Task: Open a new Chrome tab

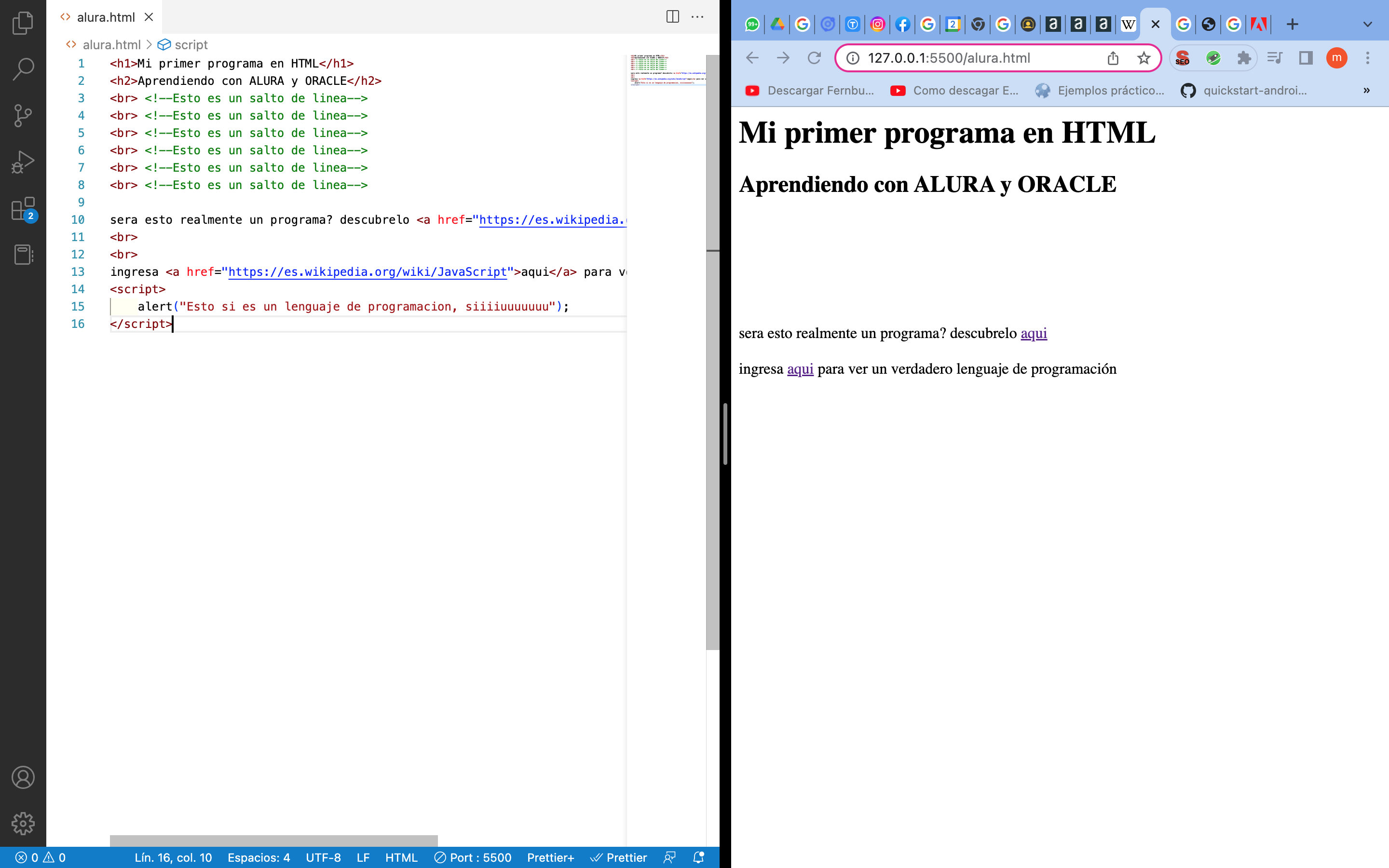Action: (x=1292, y=24)
